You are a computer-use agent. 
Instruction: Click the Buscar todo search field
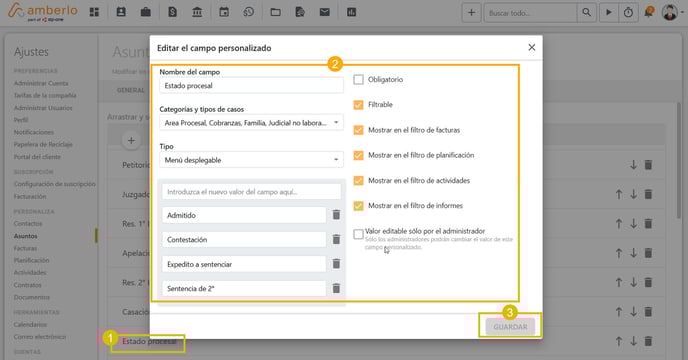click(x=530, y=13)
